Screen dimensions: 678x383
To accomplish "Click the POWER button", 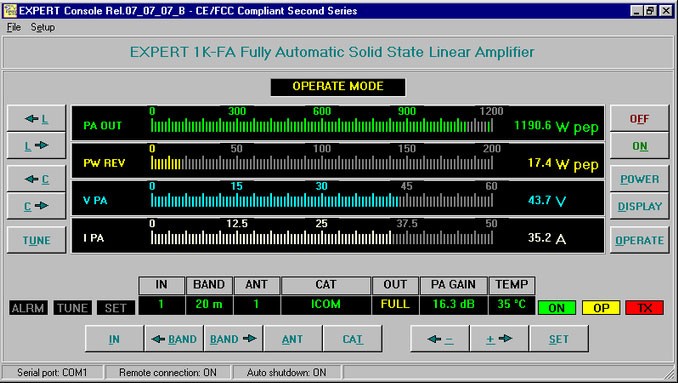I will tap(639, 179).
